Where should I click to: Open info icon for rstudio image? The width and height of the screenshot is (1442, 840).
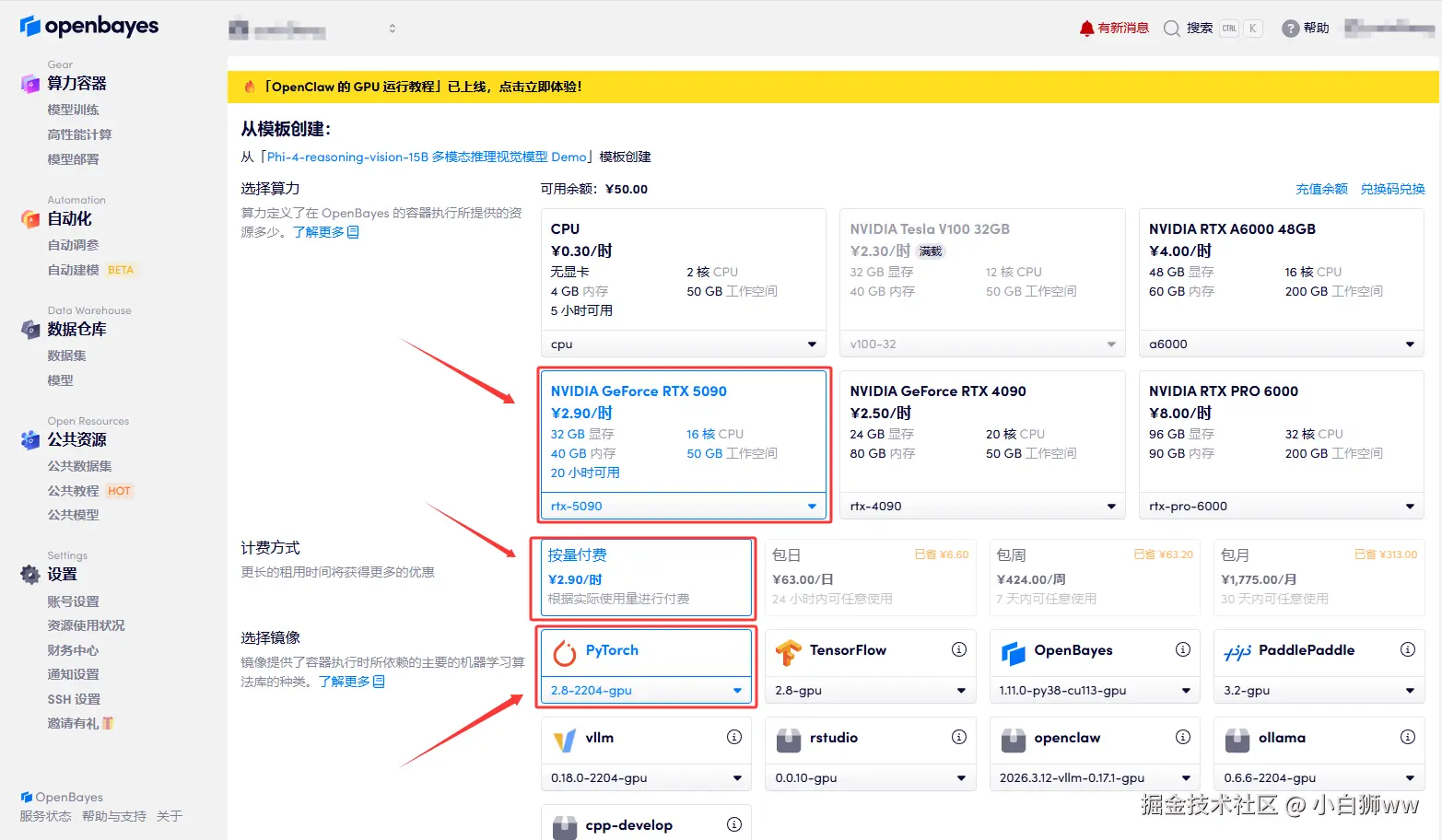[959, 737]
